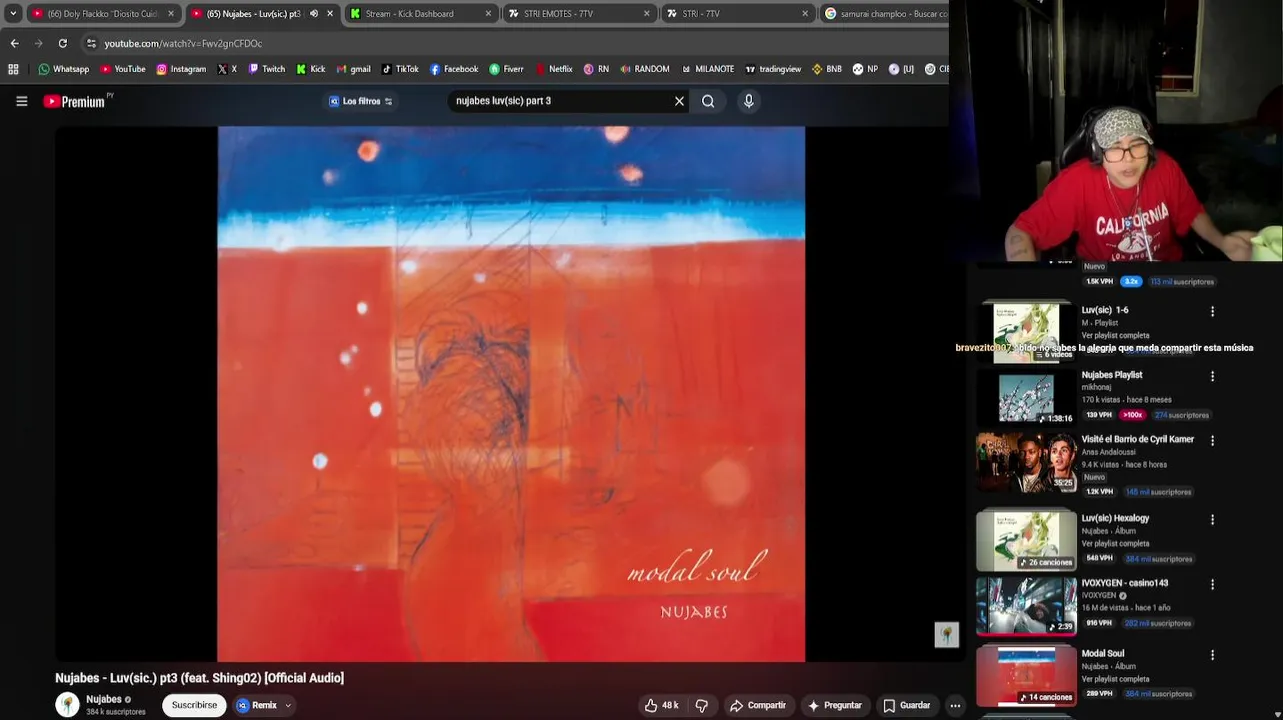1283x720 pixels.
Task: Go back with the browser arrow
Action: (14, 43)
